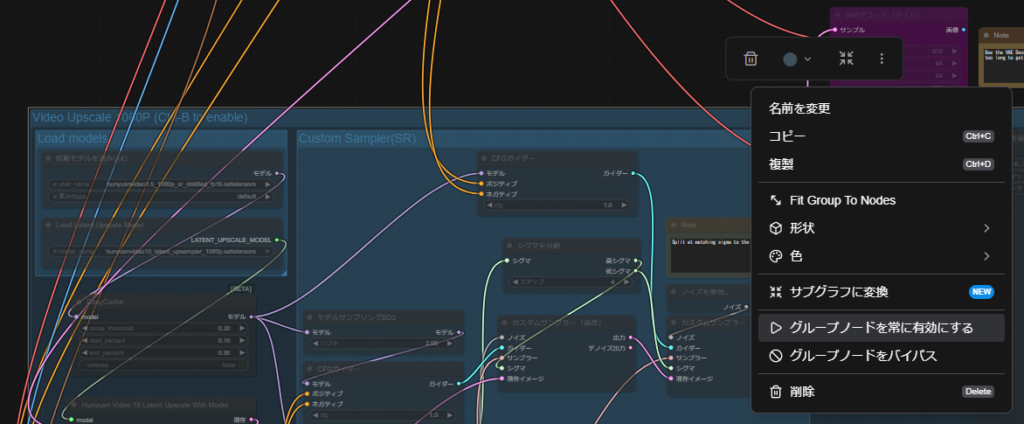Expand the 形状 submenu
The width and height of the screenshot is (1024, 424).
coord(878,228)
